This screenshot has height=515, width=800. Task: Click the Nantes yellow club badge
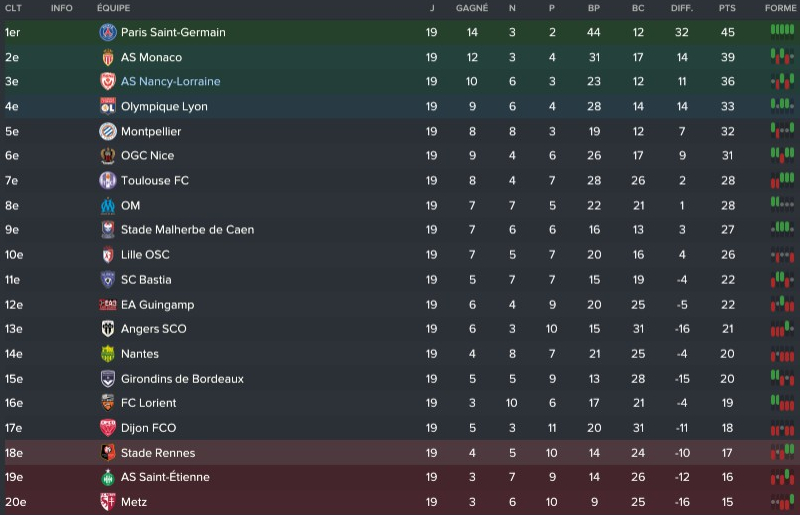pyautogui.click(x=108, y=353)
